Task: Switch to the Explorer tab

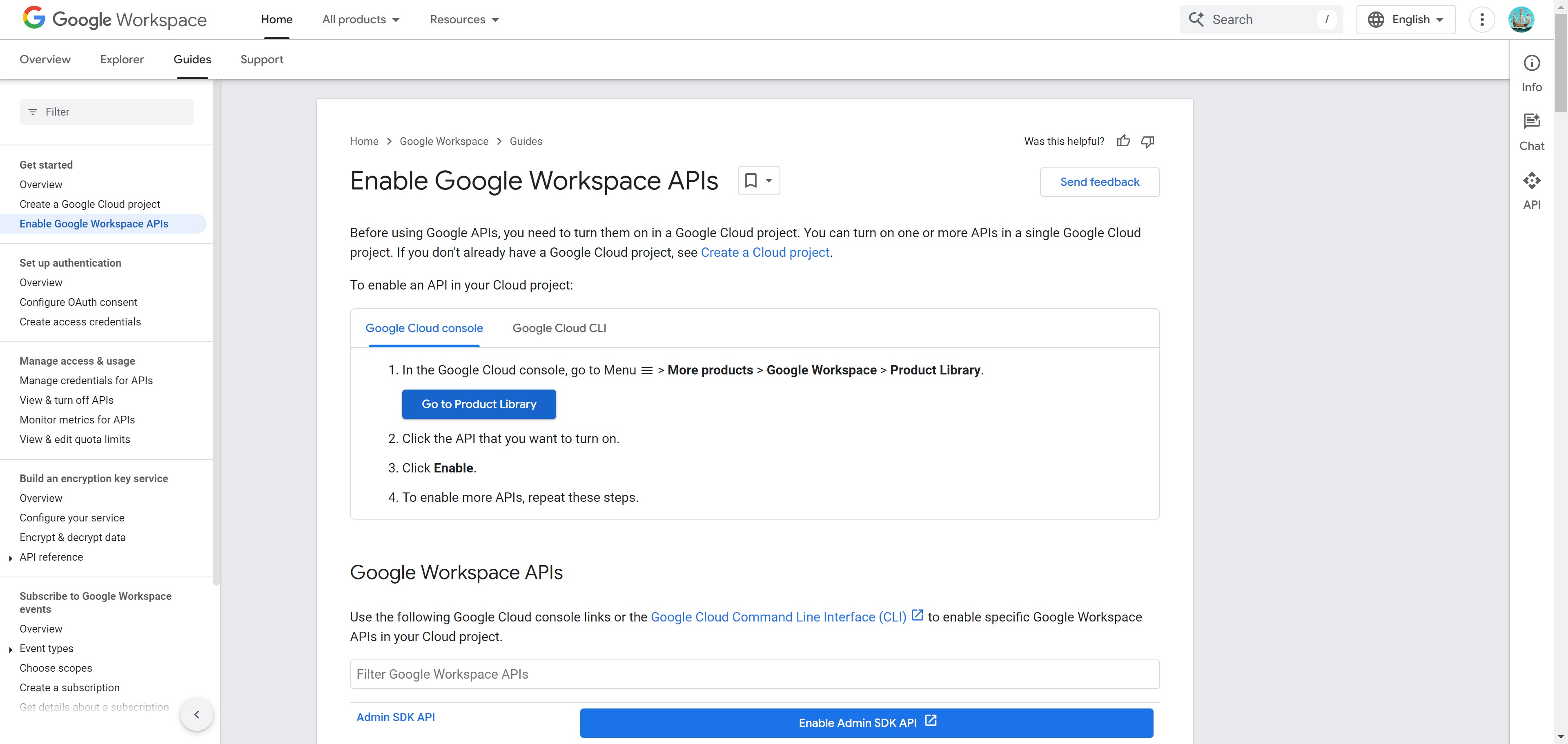Action: pyautogui.click(x=122, y=59)
